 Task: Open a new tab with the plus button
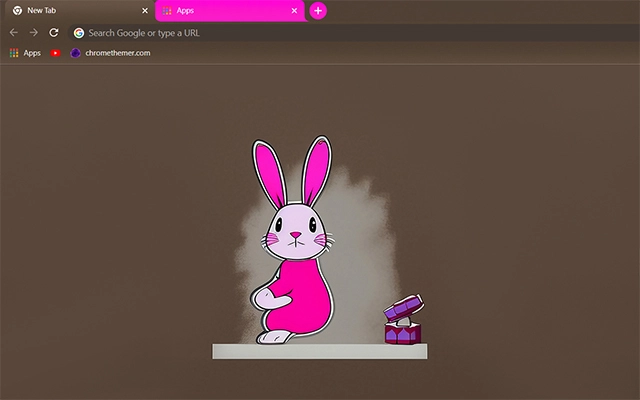(318, 11)
